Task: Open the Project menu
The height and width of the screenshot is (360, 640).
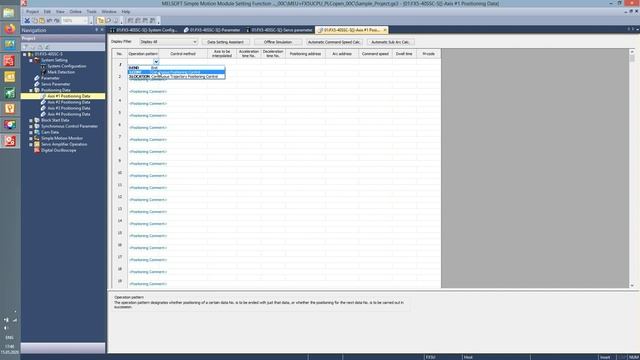Action: coord(32,12)
